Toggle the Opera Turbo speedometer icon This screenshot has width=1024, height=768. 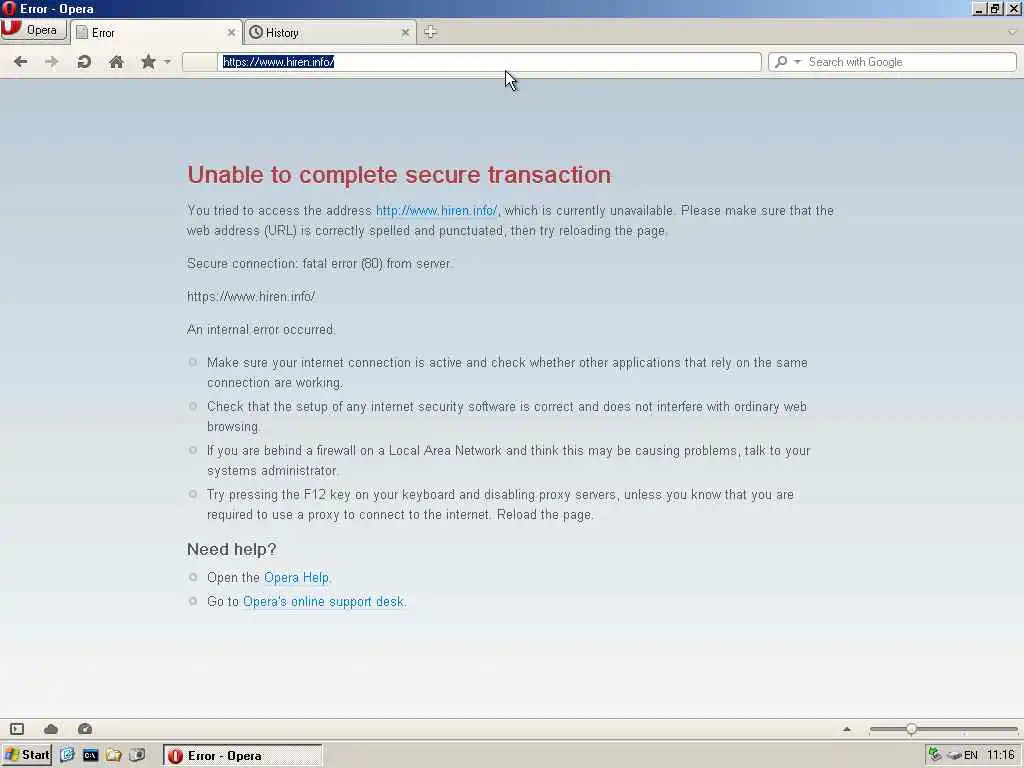tap(85, 729)
